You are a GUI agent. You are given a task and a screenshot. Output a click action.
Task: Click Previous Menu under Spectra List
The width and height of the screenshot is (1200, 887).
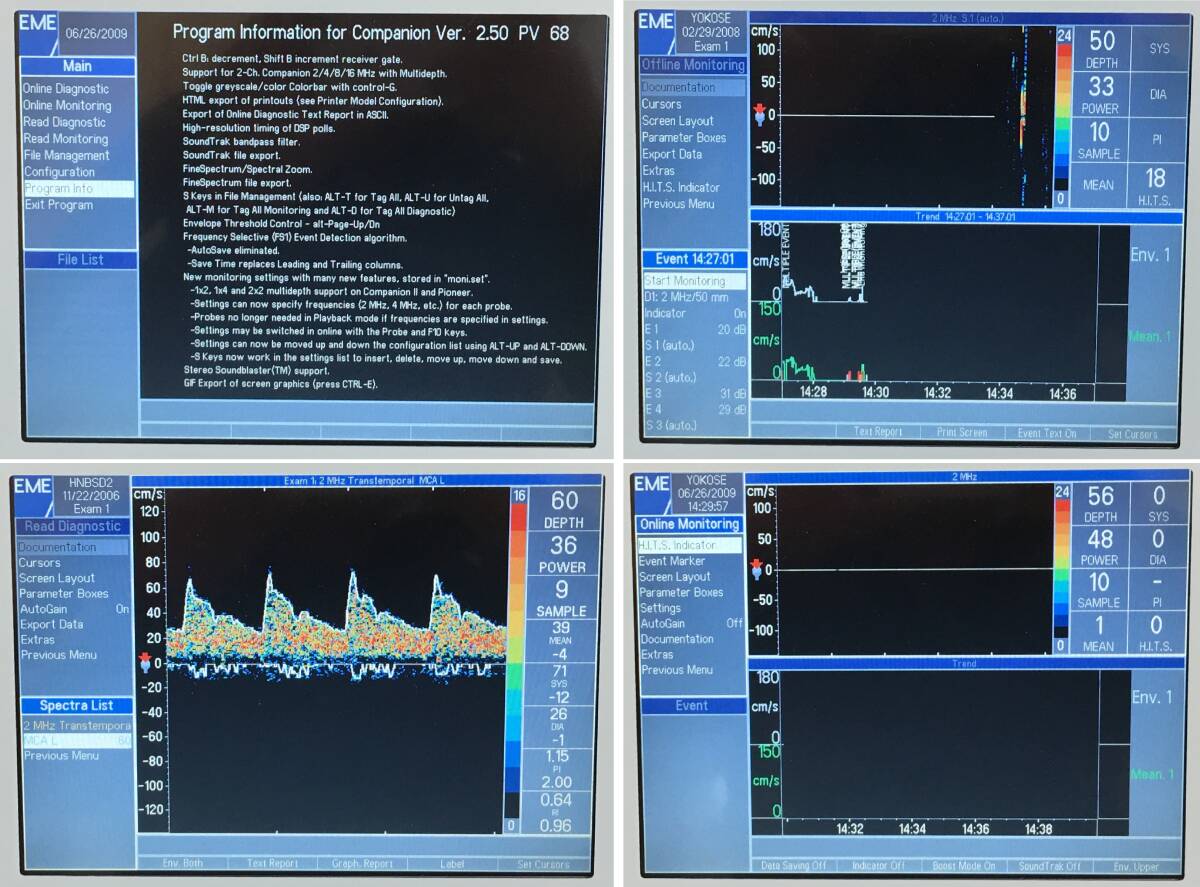60,756
